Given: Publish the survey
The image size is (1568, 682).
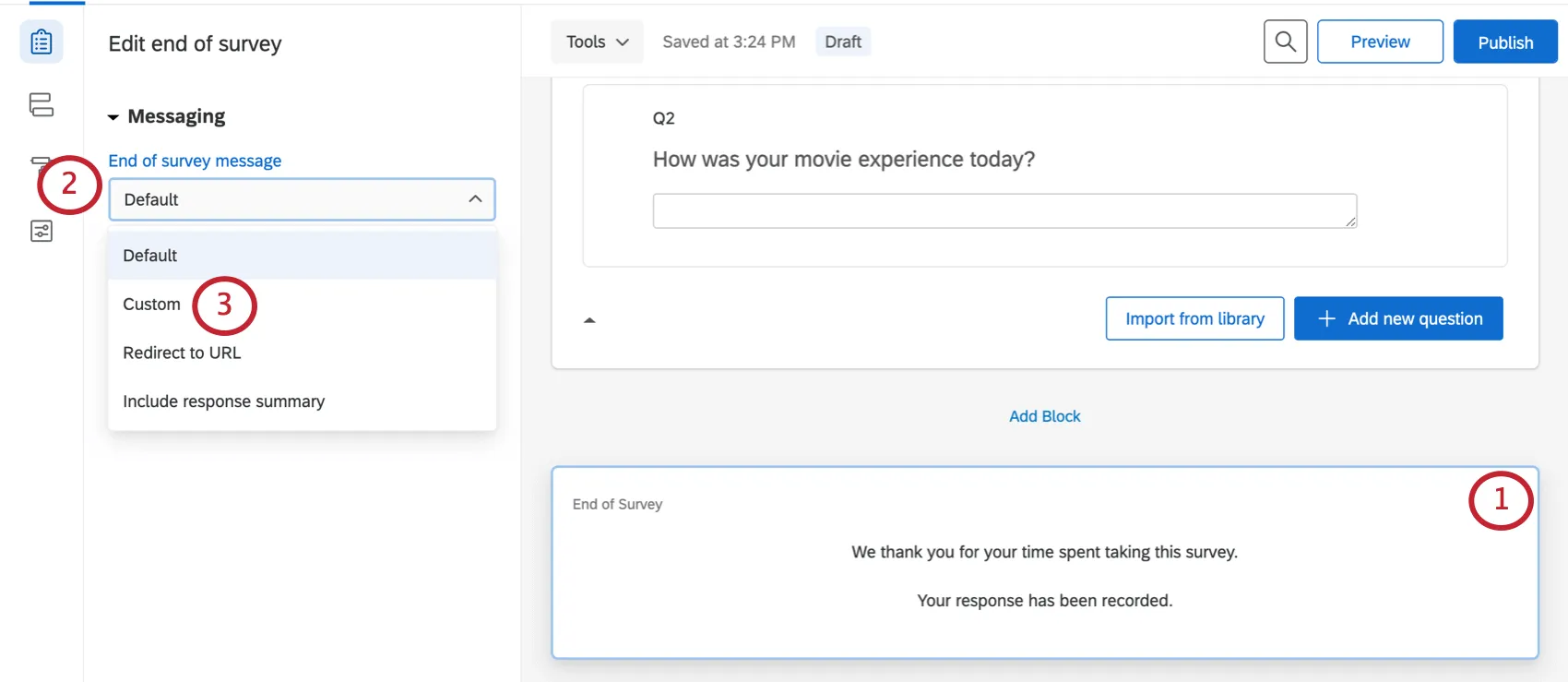Looking at the screenshot, I should (1504, 42).
